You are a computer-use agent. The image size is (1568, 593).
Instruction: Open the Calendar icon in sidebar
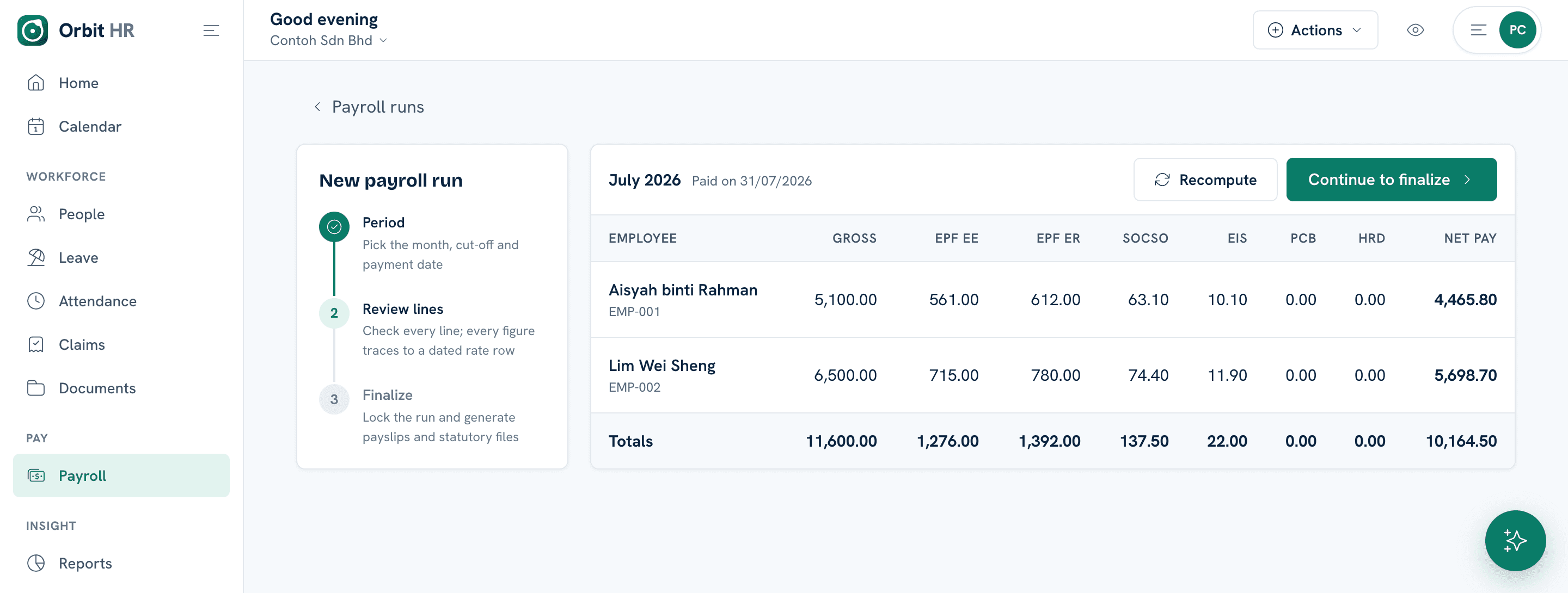click(36, 127)
